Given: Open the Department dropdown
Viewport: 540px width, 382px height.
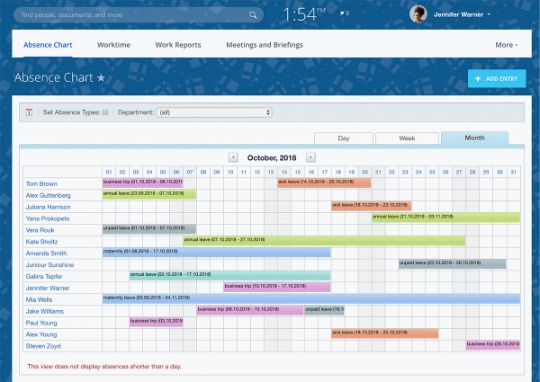Looking at the screenshot, I should (214, 112).
